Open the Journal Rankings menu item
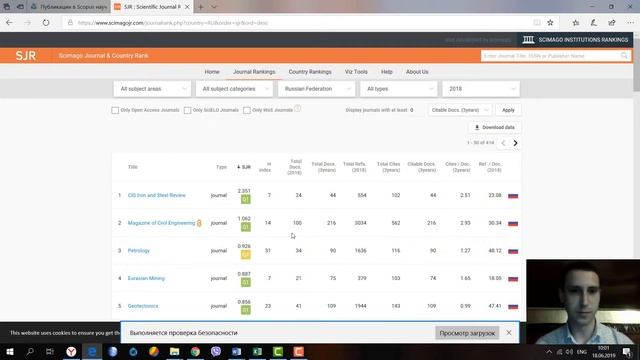Image resolution: width=640 pixels, height=360 pixels. pos(254,72)
